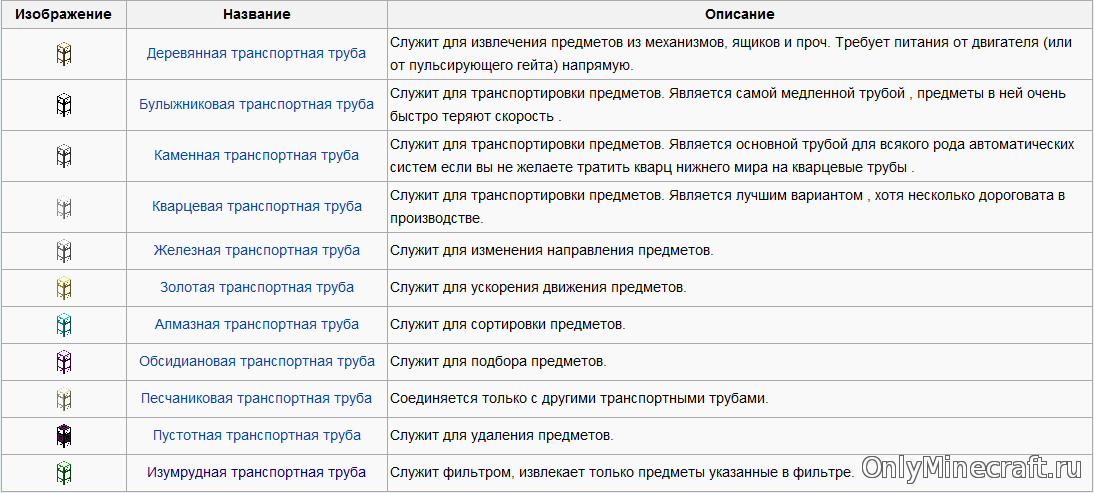Open the Кварцевая транспортная труба page
The image size is (1094, 493).
point(256,207)
